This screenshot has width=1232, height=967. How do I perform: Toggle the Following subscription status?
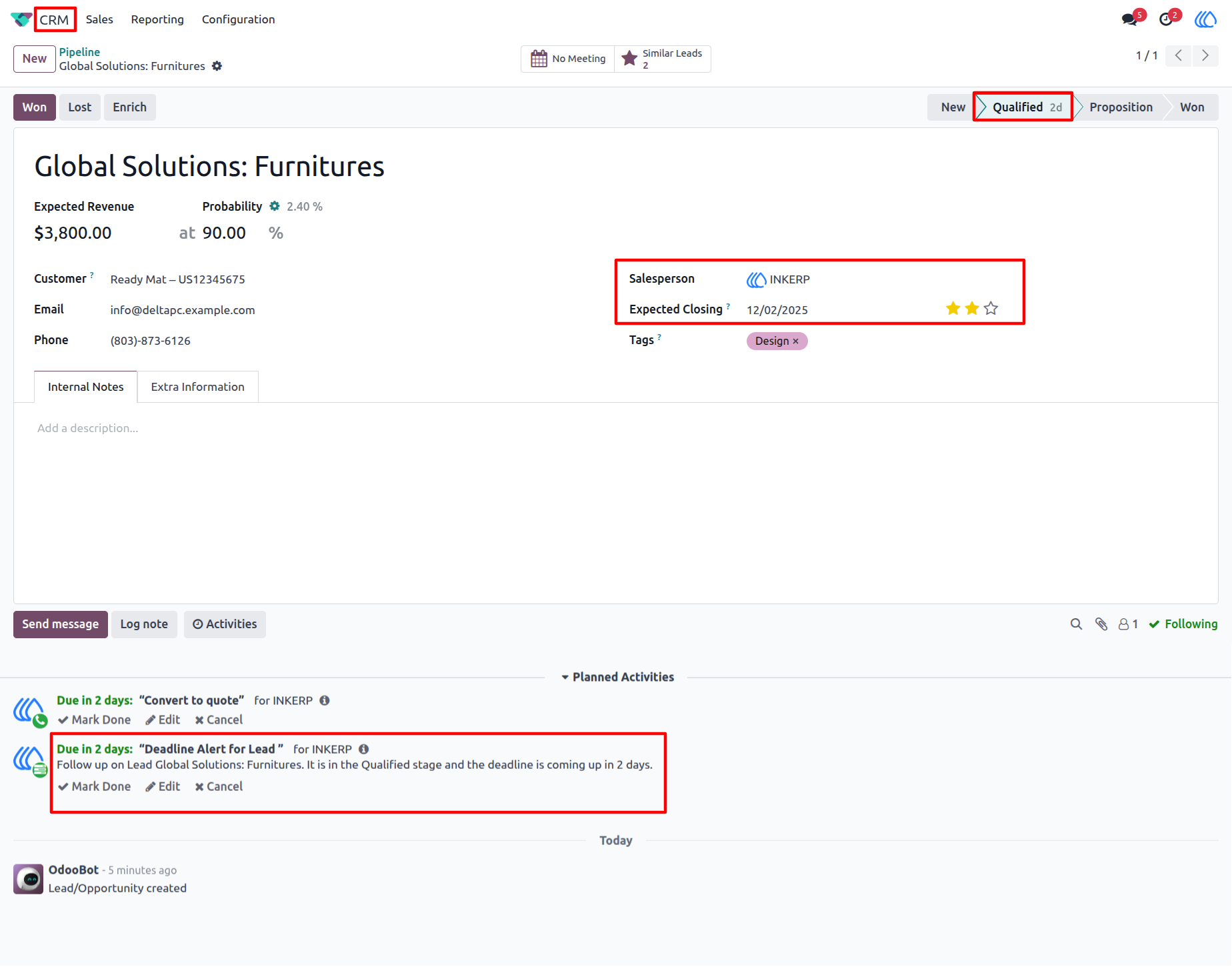point(1183,624)
